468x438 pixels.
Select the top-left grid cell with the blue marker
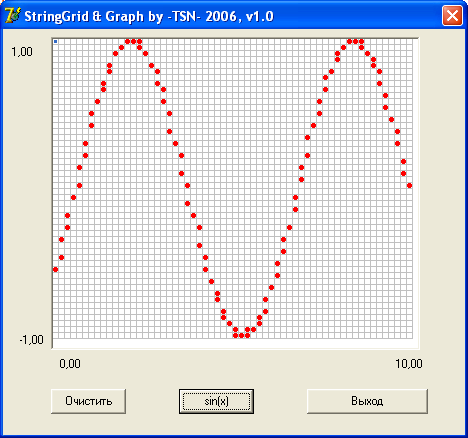(56, 41)
